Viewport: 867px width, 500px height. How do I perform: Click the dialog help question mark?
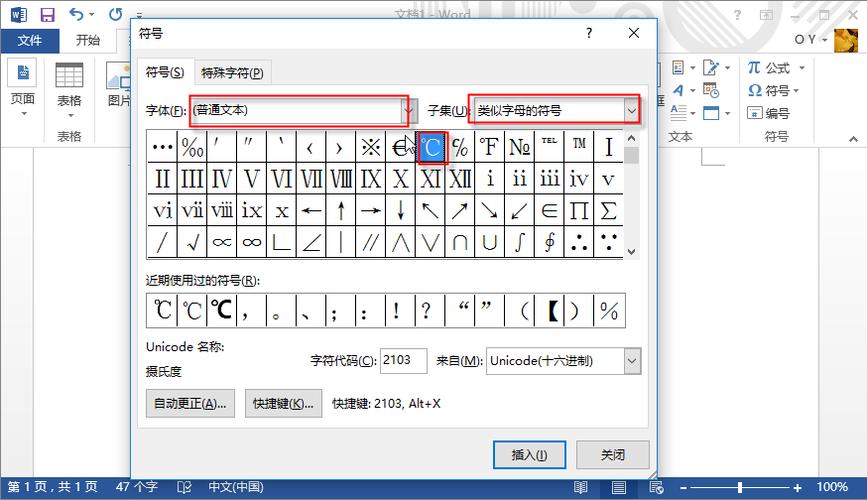[x=589, y=33]
